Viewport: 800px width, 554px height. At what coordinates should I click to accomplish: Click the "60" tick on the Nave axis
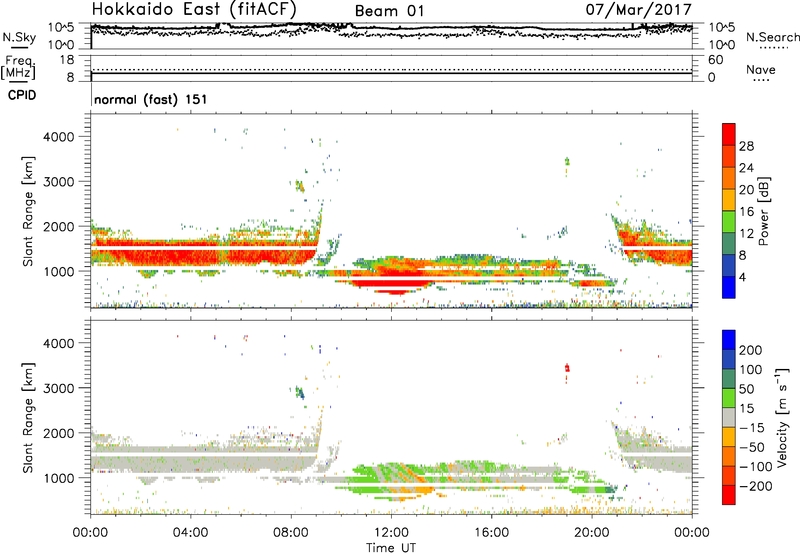(715, 60)
